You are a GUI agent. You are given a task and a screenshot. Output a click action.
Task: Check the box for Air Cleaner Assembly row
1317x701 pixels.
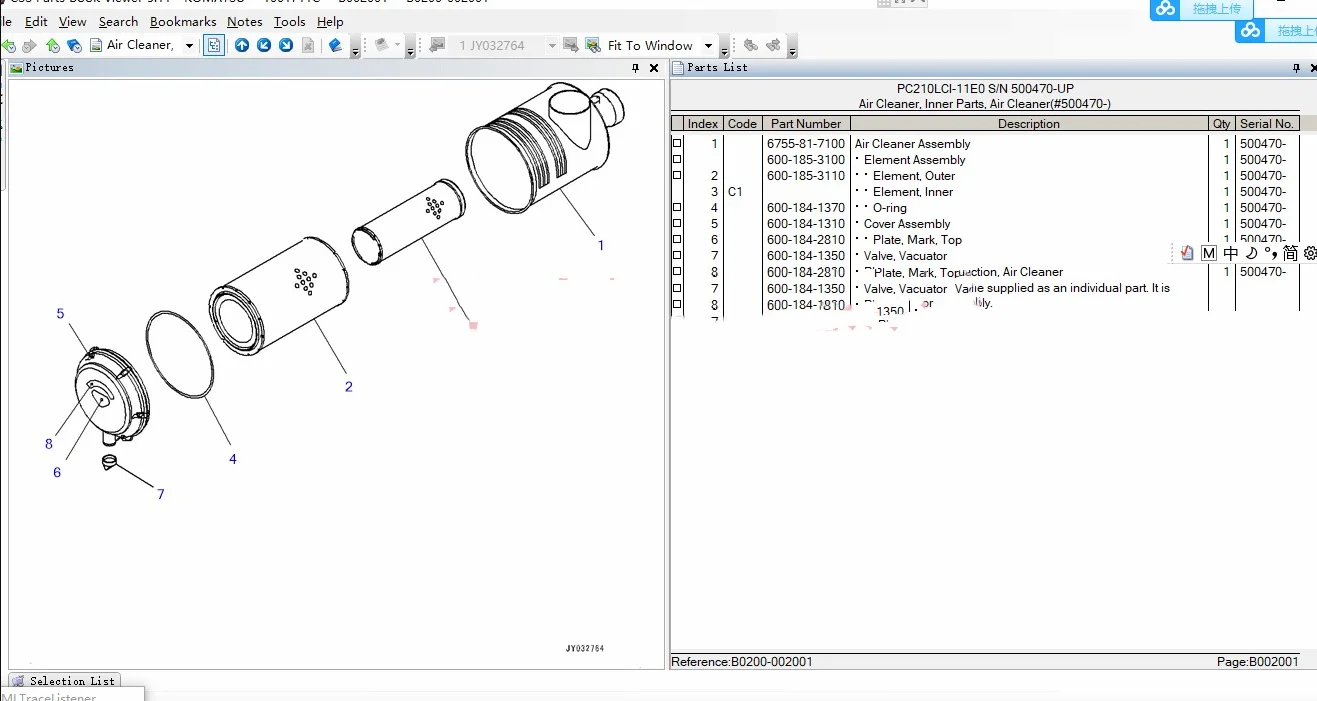pos(677,144)
